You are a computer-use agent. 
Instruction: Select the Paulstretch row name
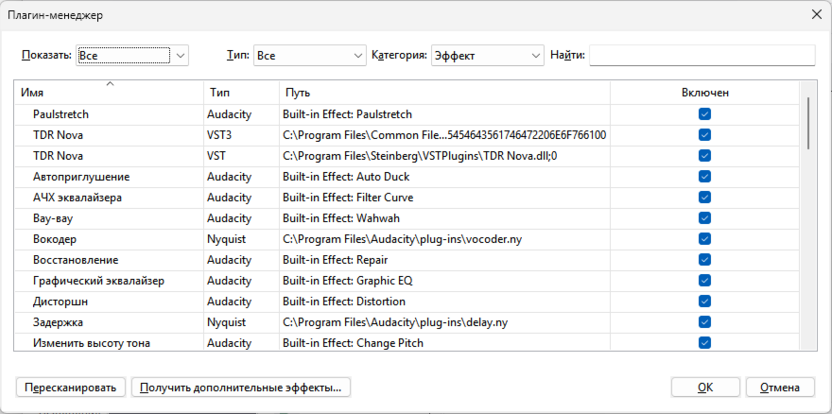click(61, 114)
